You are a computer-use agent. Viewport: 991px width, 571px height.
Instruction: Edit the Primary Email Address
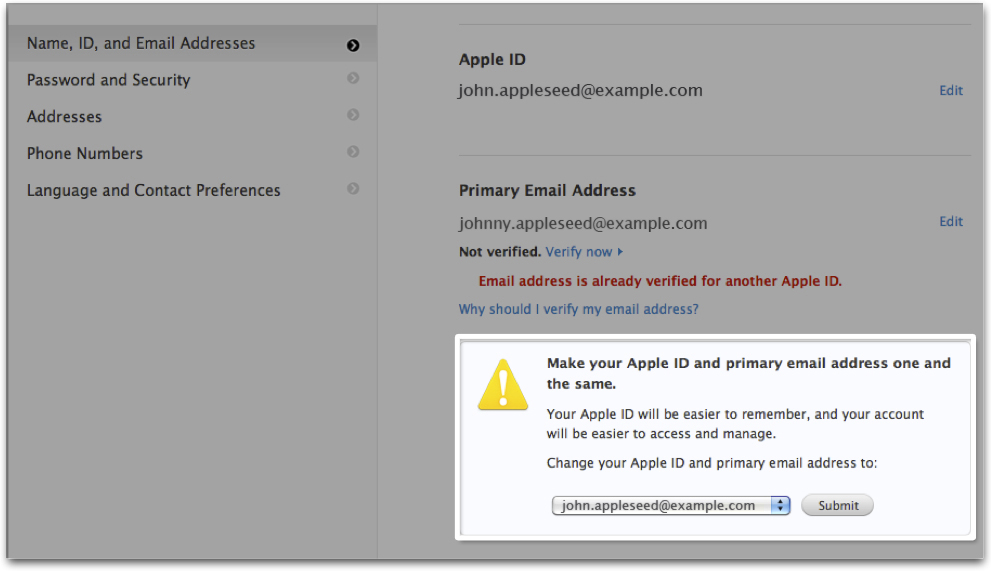pyautogui.click(x=951, y=221)
